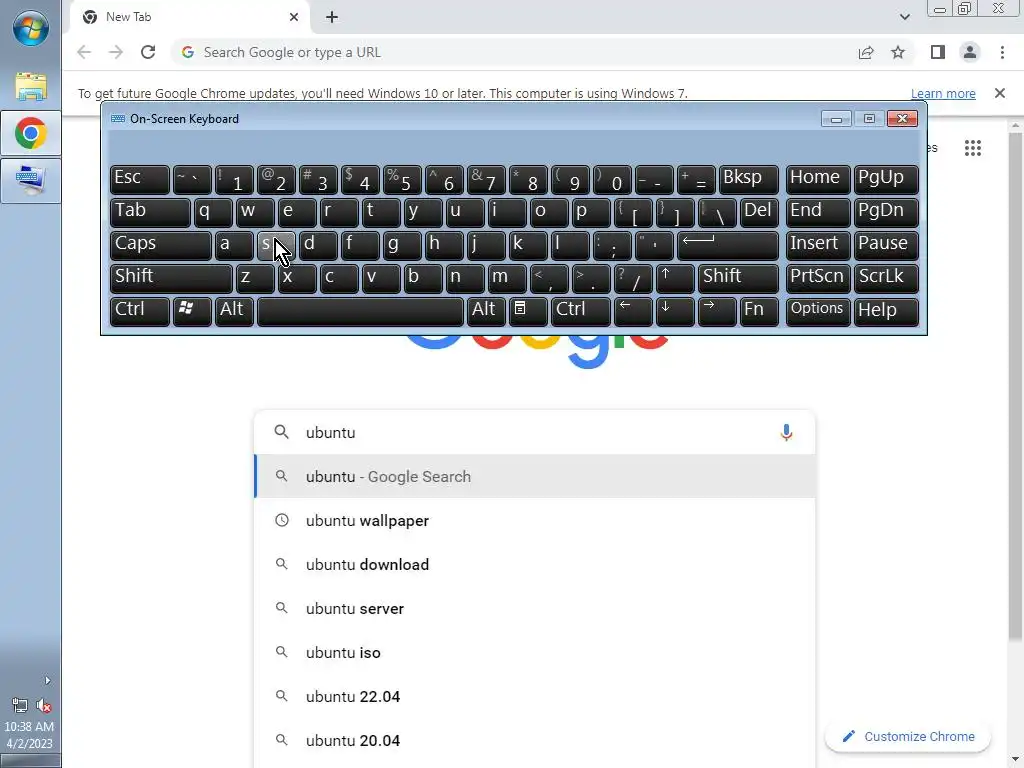The height and width of the screenshot is (768, 1024).
Task: Click the Customize Chrome button
Action: pyautogui.click(x=908, y=737)
